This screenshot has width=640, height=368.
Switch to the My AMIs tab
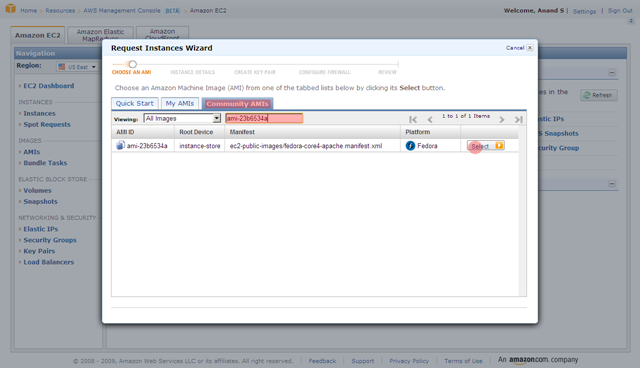pyautogui.click(x=180, y=103)
